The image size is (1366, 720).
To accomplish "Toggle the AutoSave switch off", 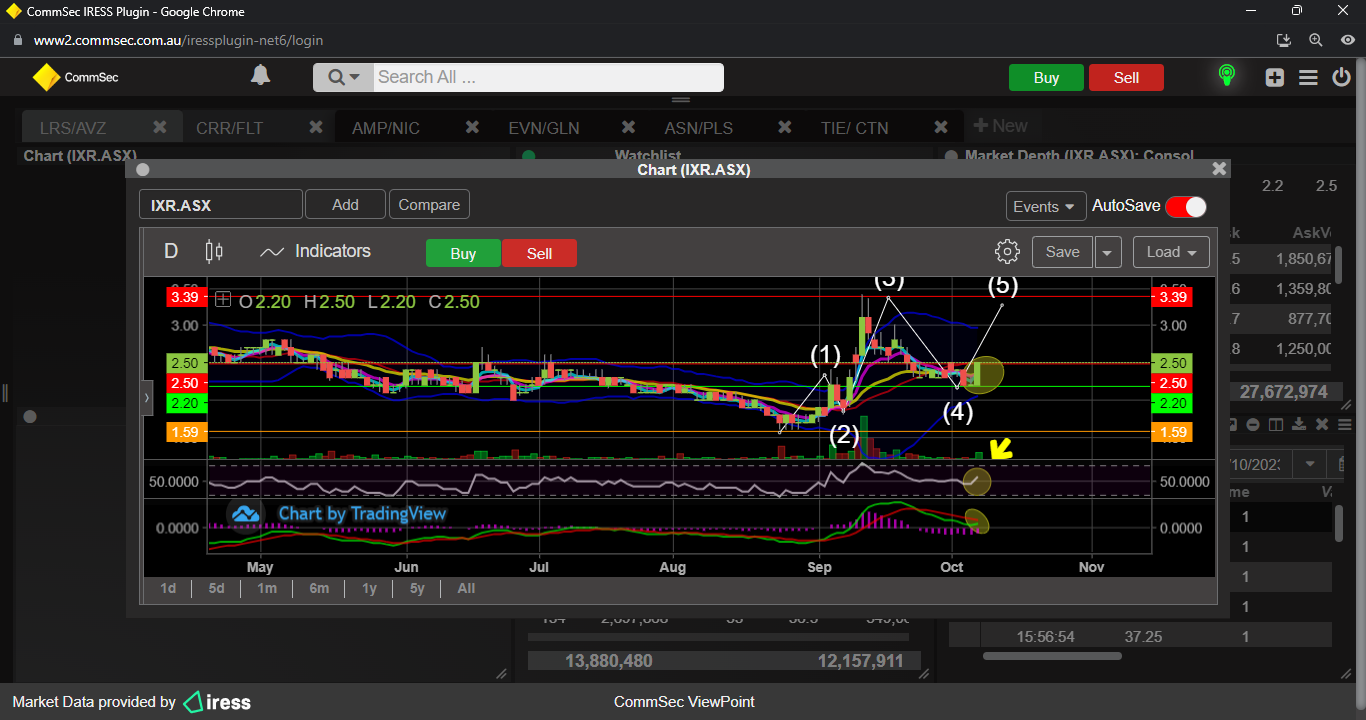I will (1186, 206).
